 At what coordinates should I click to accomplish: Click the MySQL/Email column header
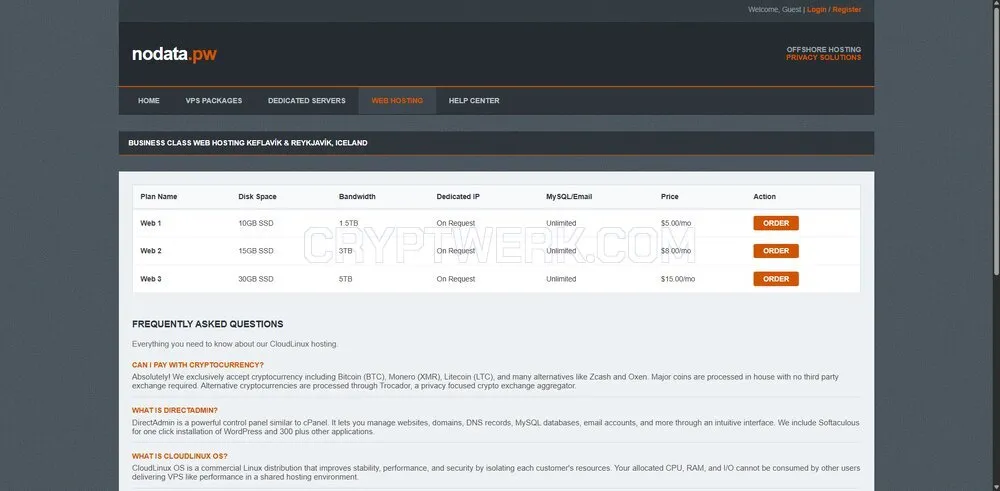pyautogui.click(x=569, y=196)
